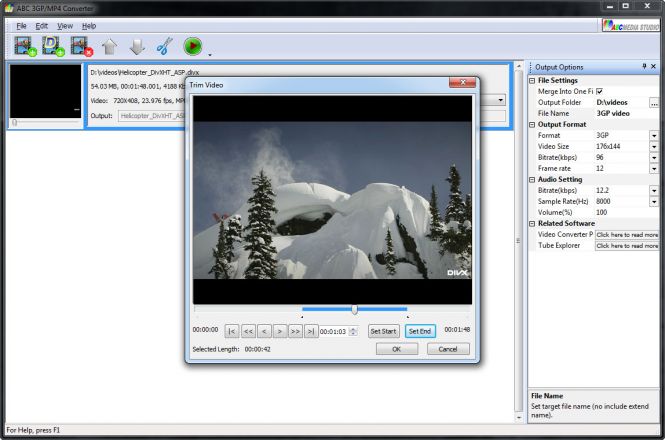Start conversion with the green play icon

pos(193,45)
